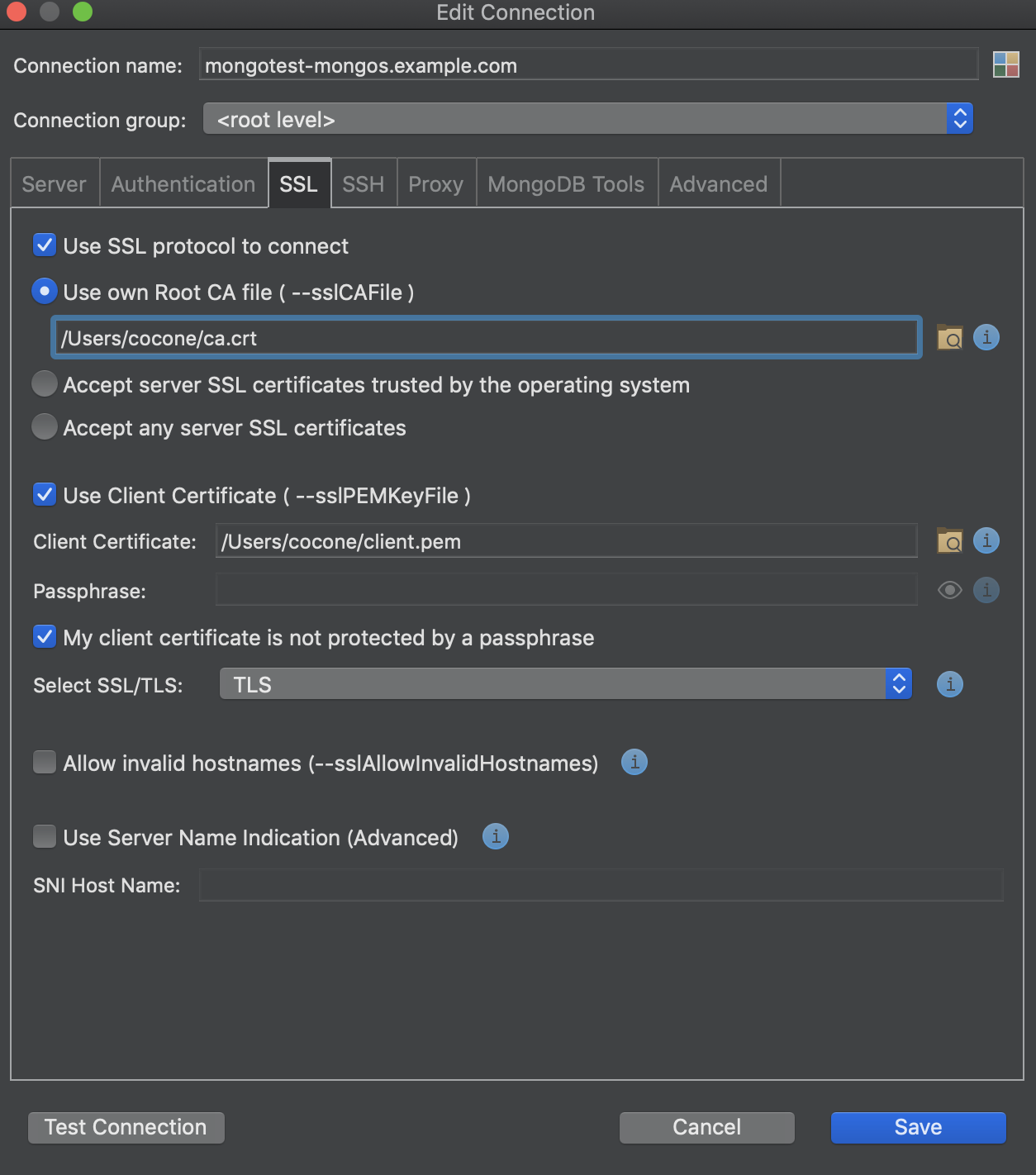Click the Root CA file path field
This screenshot has width=1036, height=1175.
(487, 337)
